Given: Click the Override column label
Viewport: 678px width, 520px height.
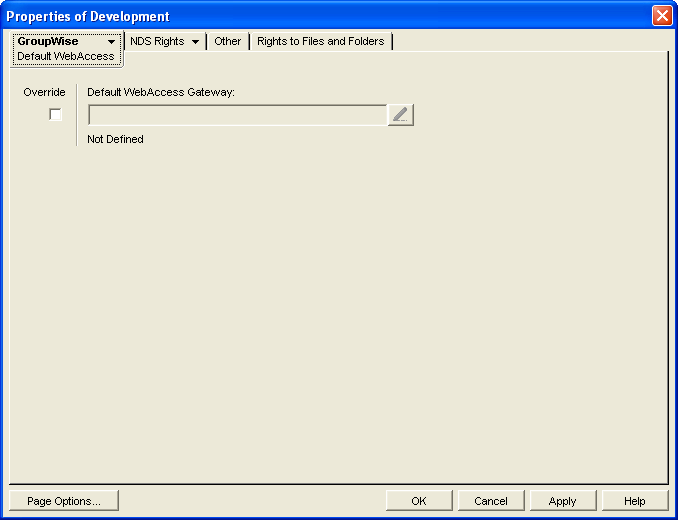Looking at the screenshot, I should pos(45,92).
